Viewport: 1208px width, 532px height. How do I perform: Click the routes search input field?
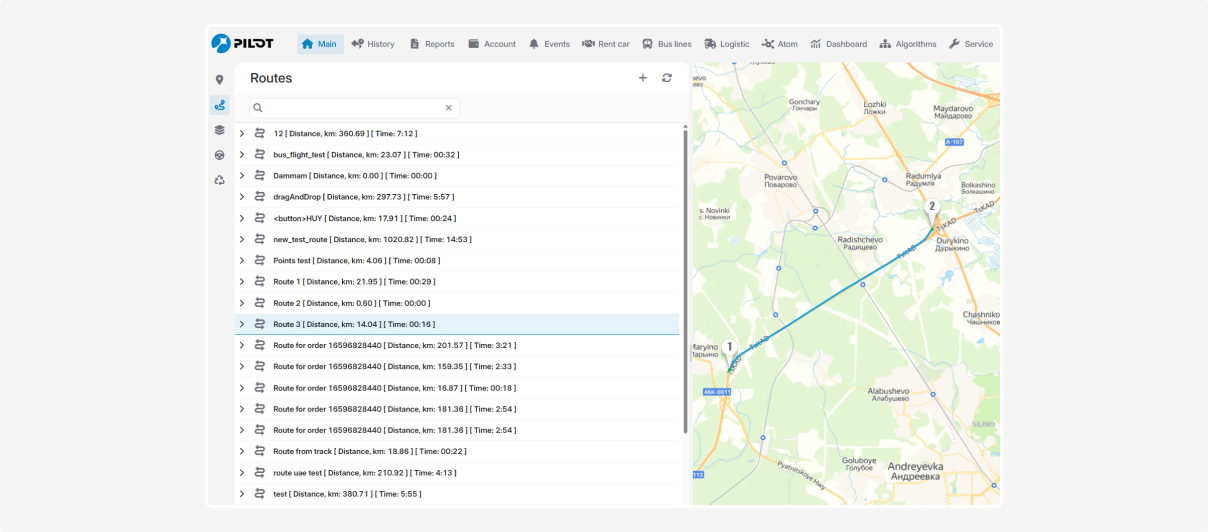pos(350,108)
